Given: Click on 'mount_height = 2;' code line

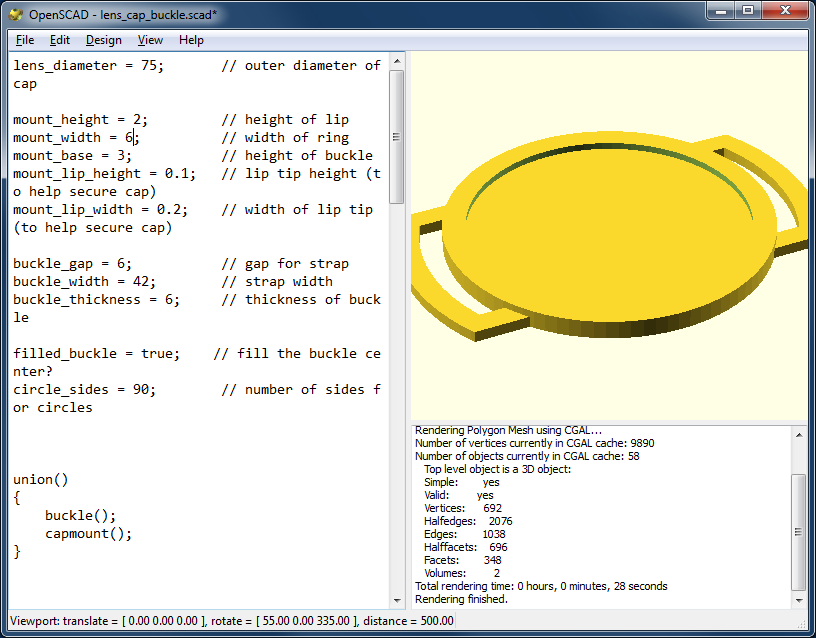Looking at the screenshot, I should tap(81, 120).
